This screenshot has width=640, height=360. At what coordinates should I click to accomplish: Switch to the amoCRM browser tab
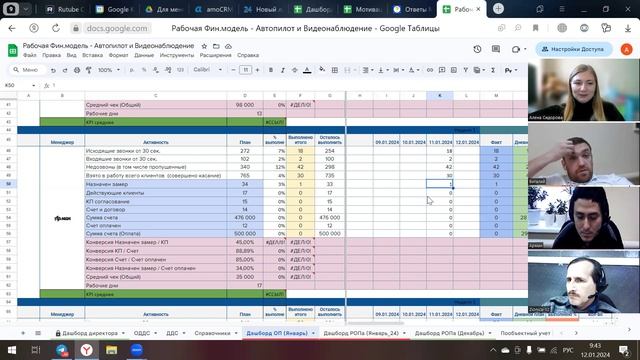[x=213, y=9]
